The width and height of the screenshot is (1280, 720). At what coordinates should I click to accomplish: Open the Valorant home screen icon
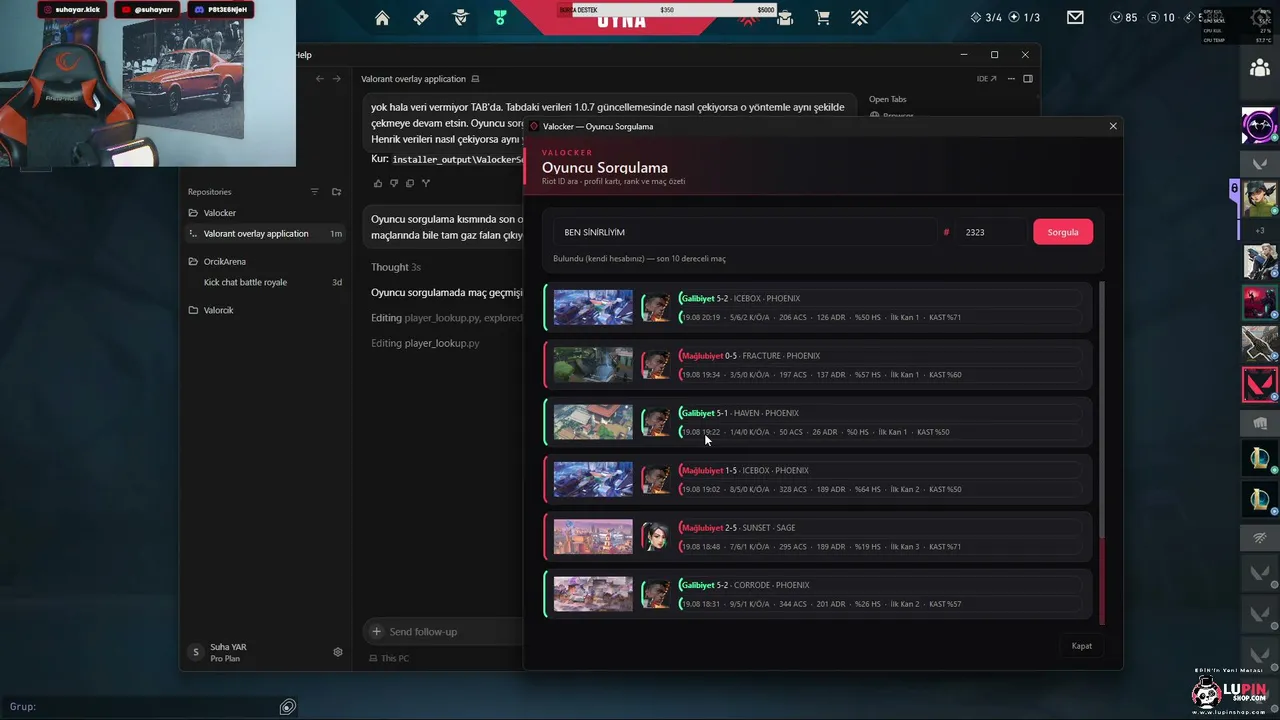click(382, 18)
